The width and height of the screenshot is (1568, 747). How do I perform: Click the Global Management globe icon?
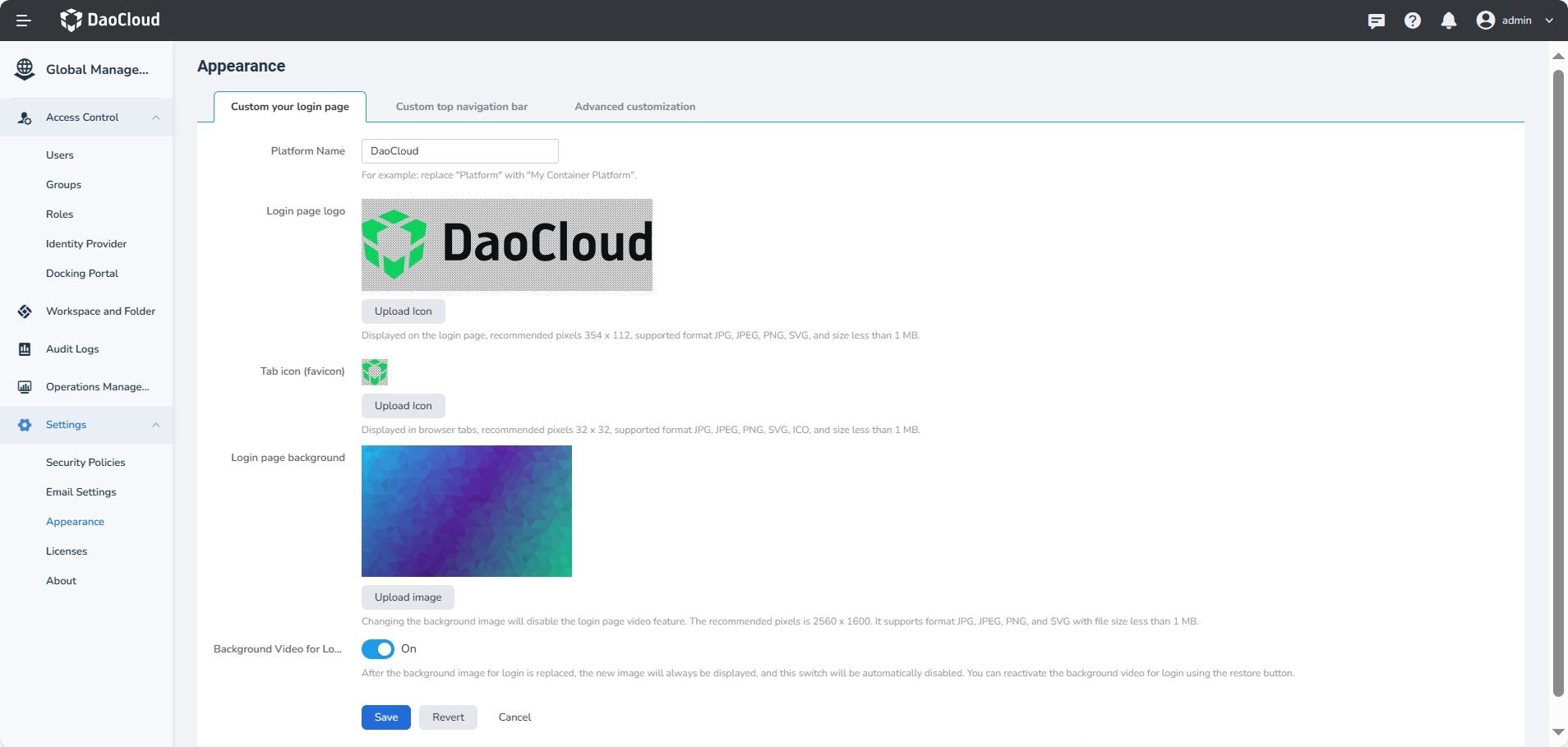(25, 70)
